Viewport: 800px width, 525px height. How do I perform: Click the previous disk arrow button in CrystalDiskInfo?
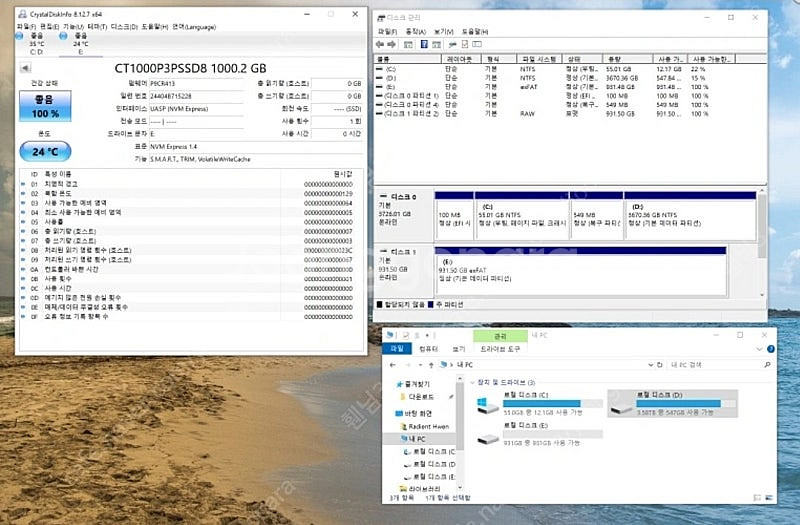(x=26, y=67)
